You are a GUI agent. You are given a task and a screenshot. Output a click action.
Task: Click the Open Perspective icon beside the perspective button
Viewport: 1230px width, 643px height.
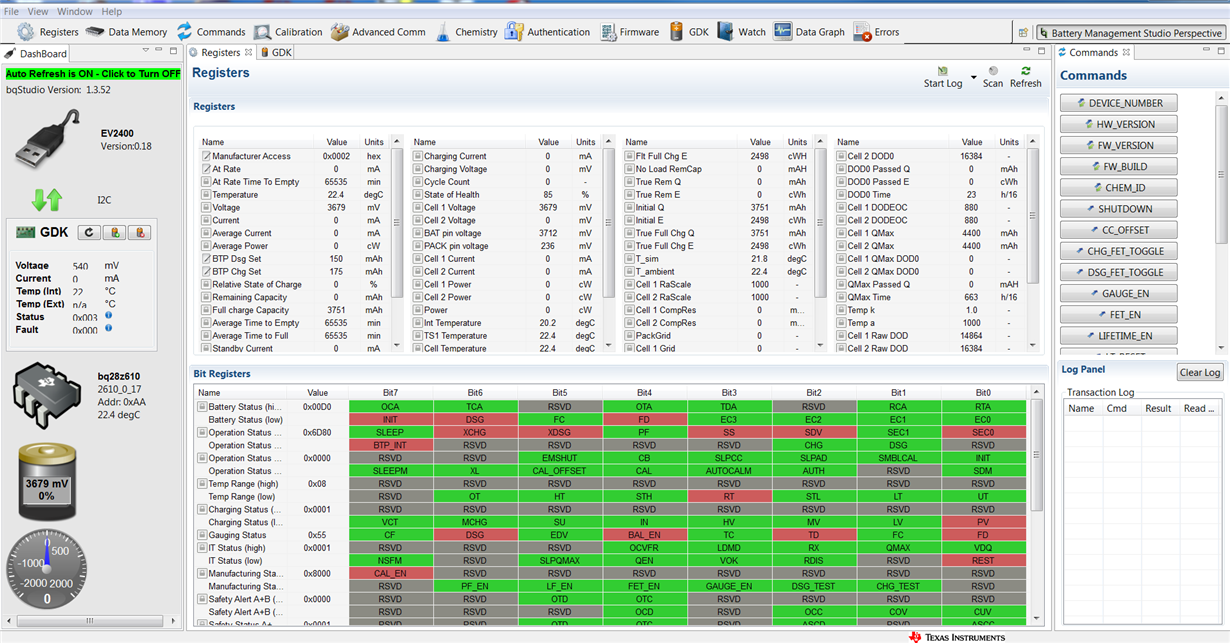(x=1023, y=33)
